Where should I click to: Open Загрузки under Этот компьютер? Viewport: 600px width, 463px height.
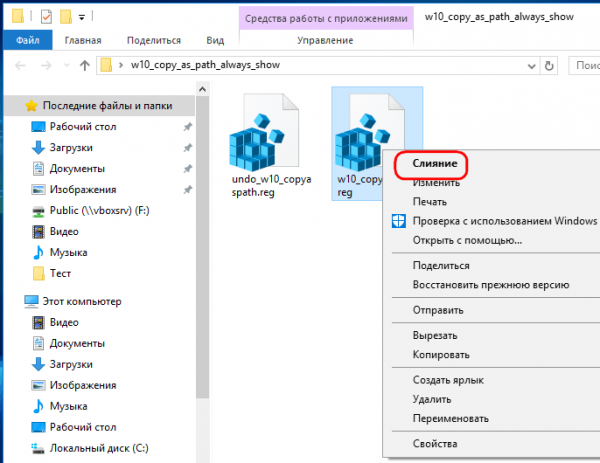[x=71, y=364]
